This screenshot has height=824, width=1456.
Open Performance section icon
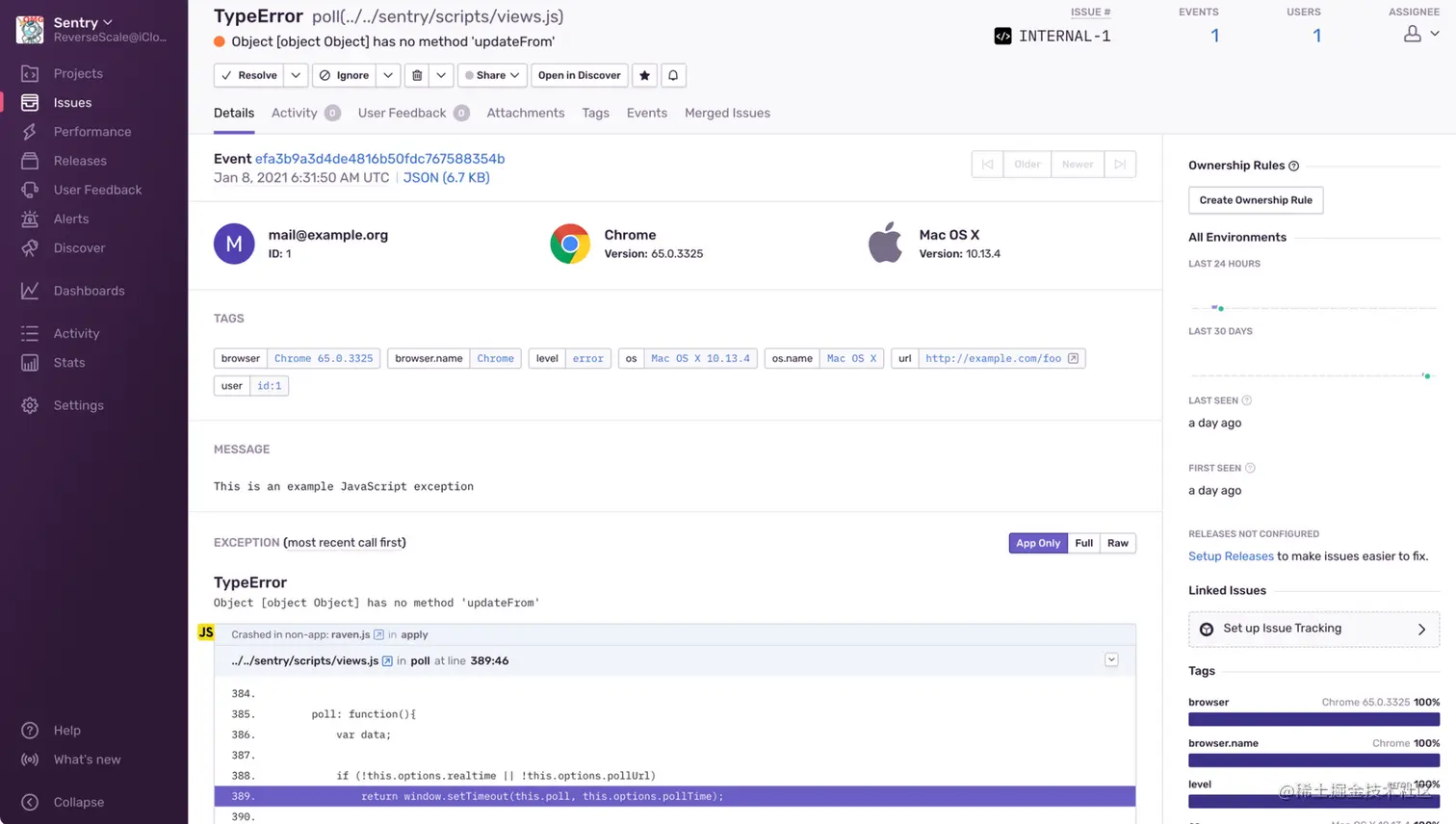pyautogui.click(x=30, y=132)
